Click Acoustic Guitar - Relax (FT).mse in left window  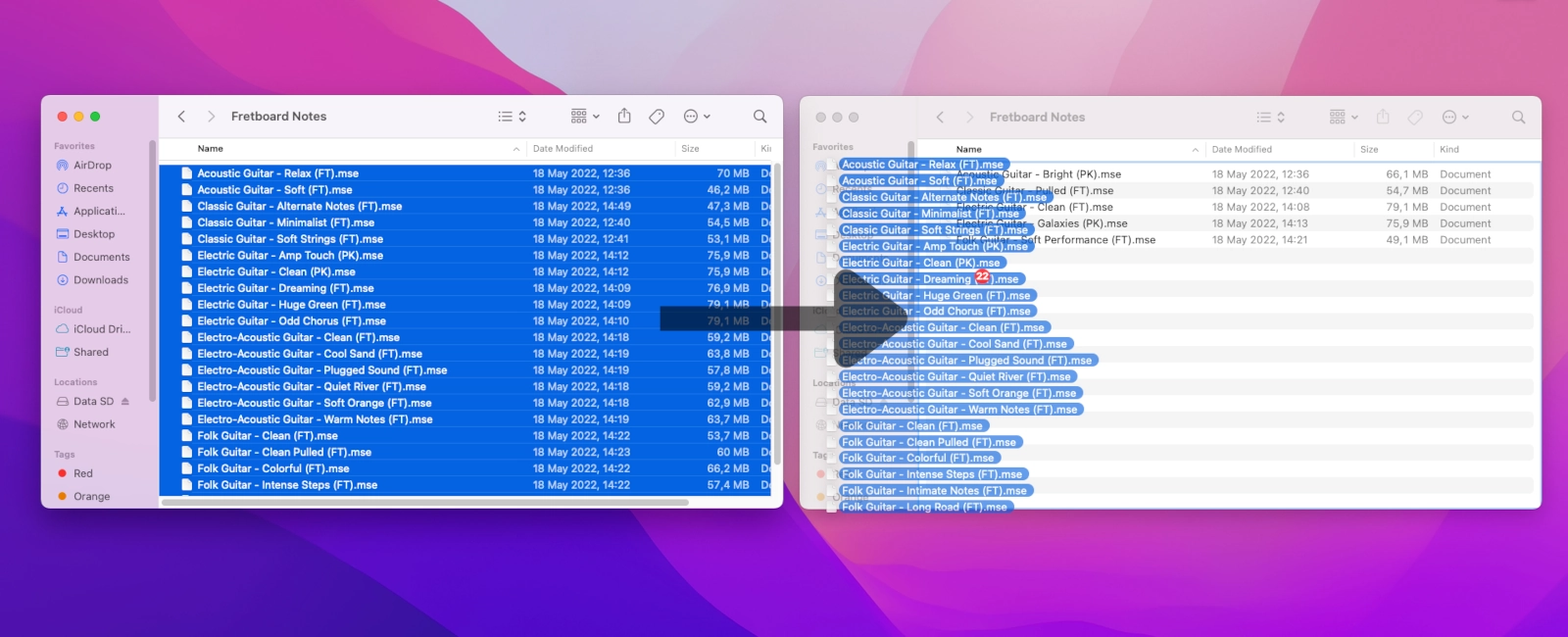pos(277,173)
